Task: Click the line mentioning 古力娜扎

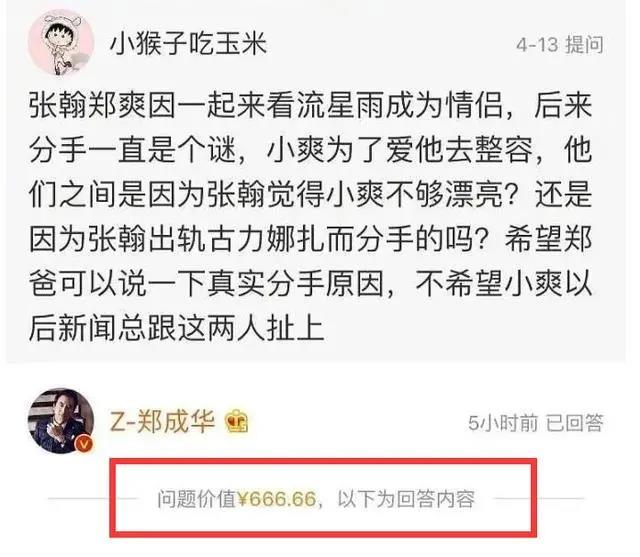Action: click(310, 239)
